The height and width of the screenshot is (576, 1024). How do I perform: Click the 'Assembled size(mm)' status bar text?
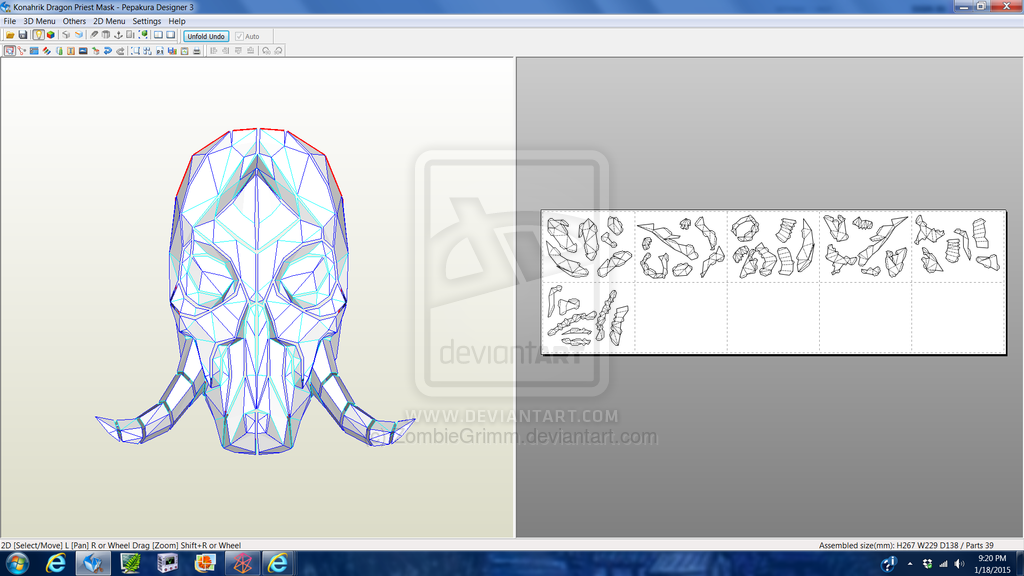[906, 545]
